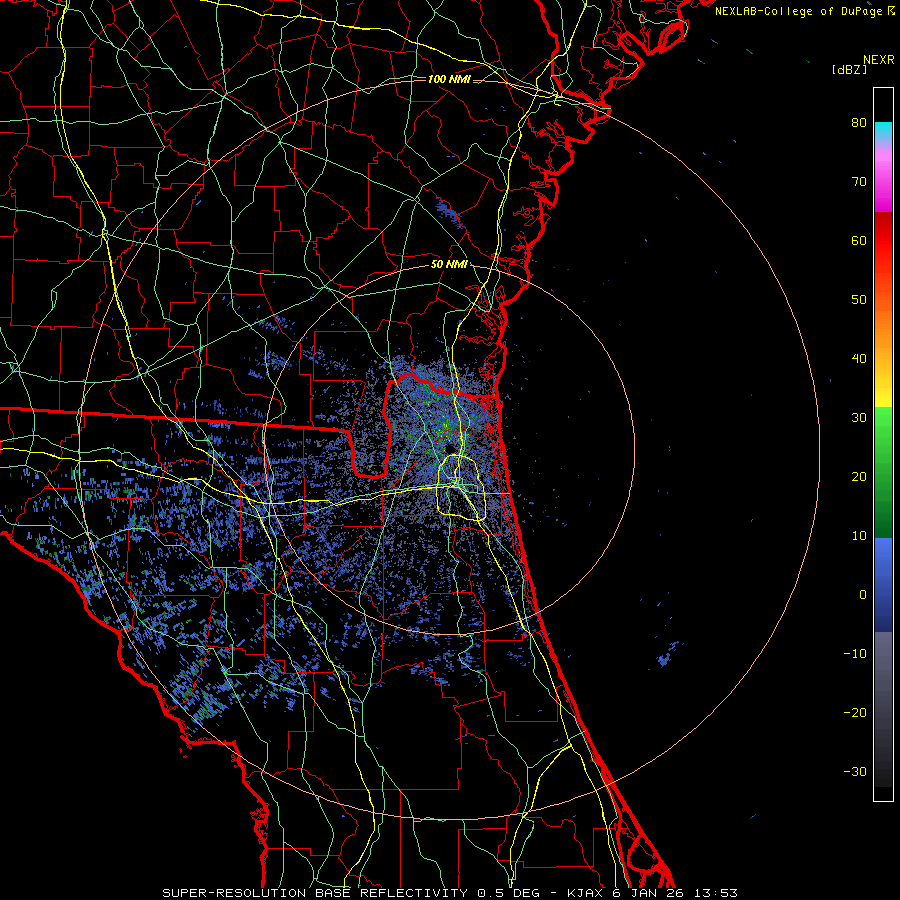Screen dimensions: 900x900
Task: Click the isolated blue offshore echo
Action: pyautogui.click(x=668, y=655)
